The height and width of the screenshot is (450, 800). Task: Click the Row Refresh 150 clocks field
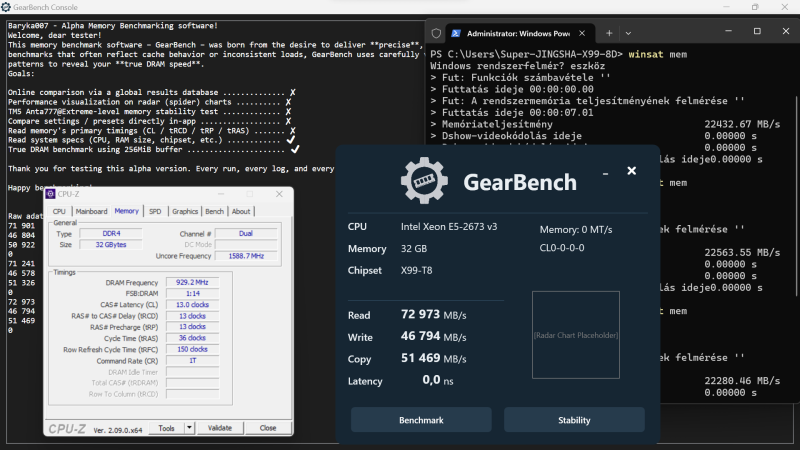tap(192, 349)
